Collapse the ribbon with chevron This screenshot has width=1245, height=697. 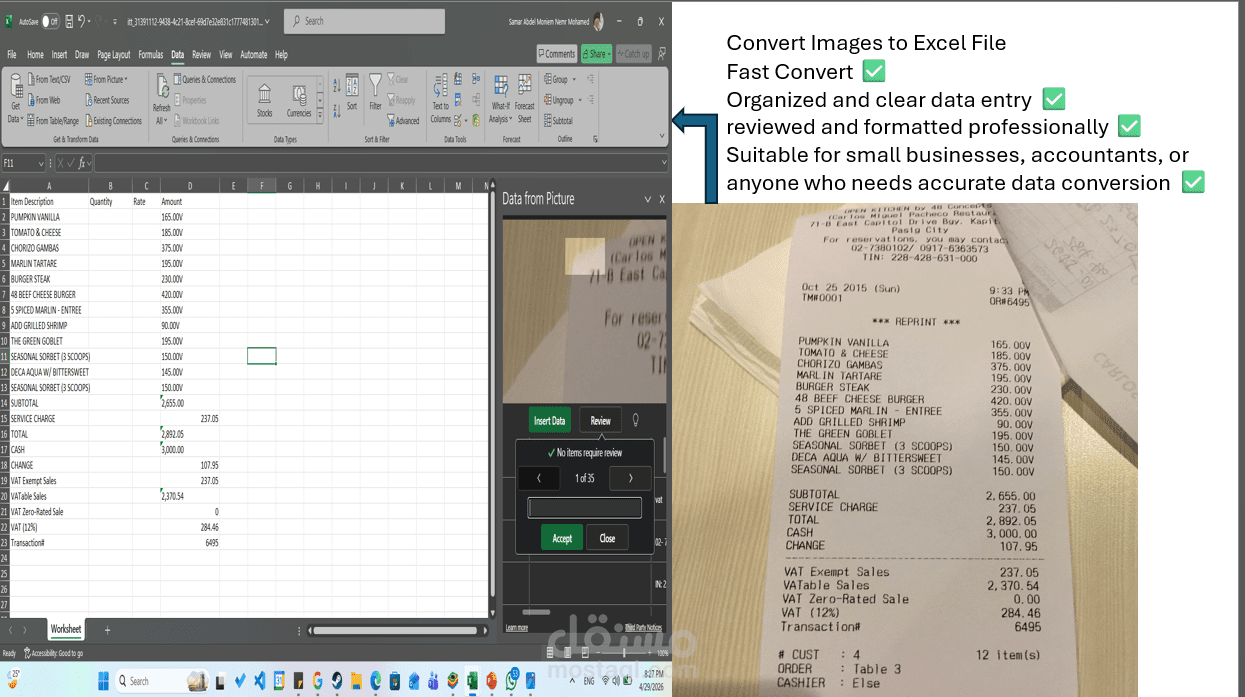point(661,136)
